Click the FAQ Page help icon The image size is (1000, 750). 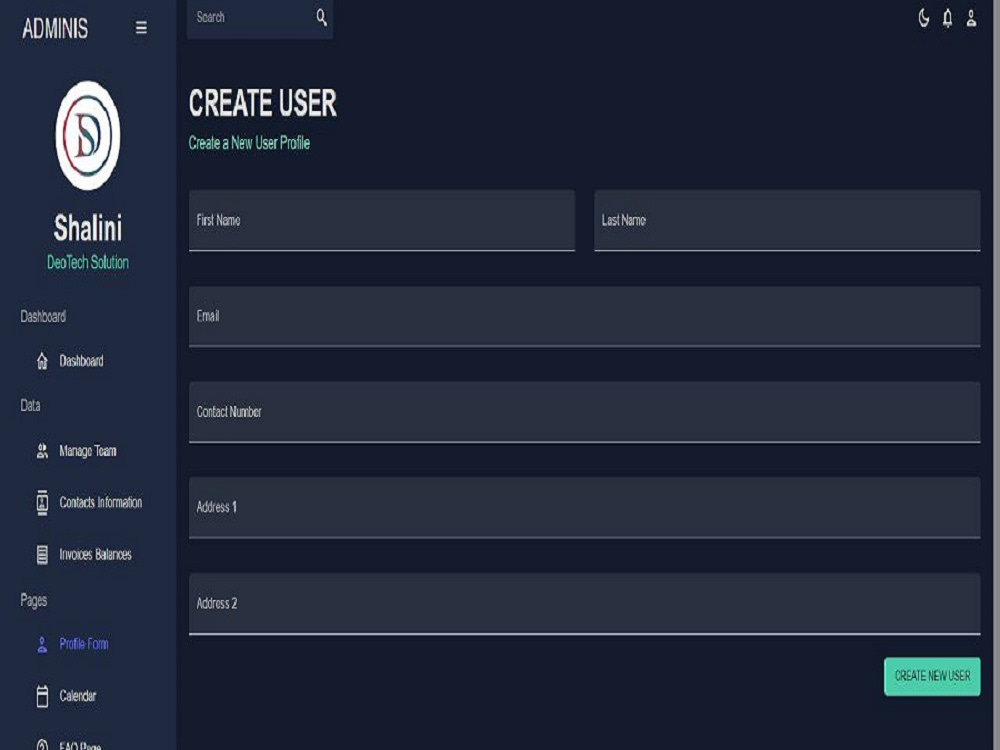(42, 744)
